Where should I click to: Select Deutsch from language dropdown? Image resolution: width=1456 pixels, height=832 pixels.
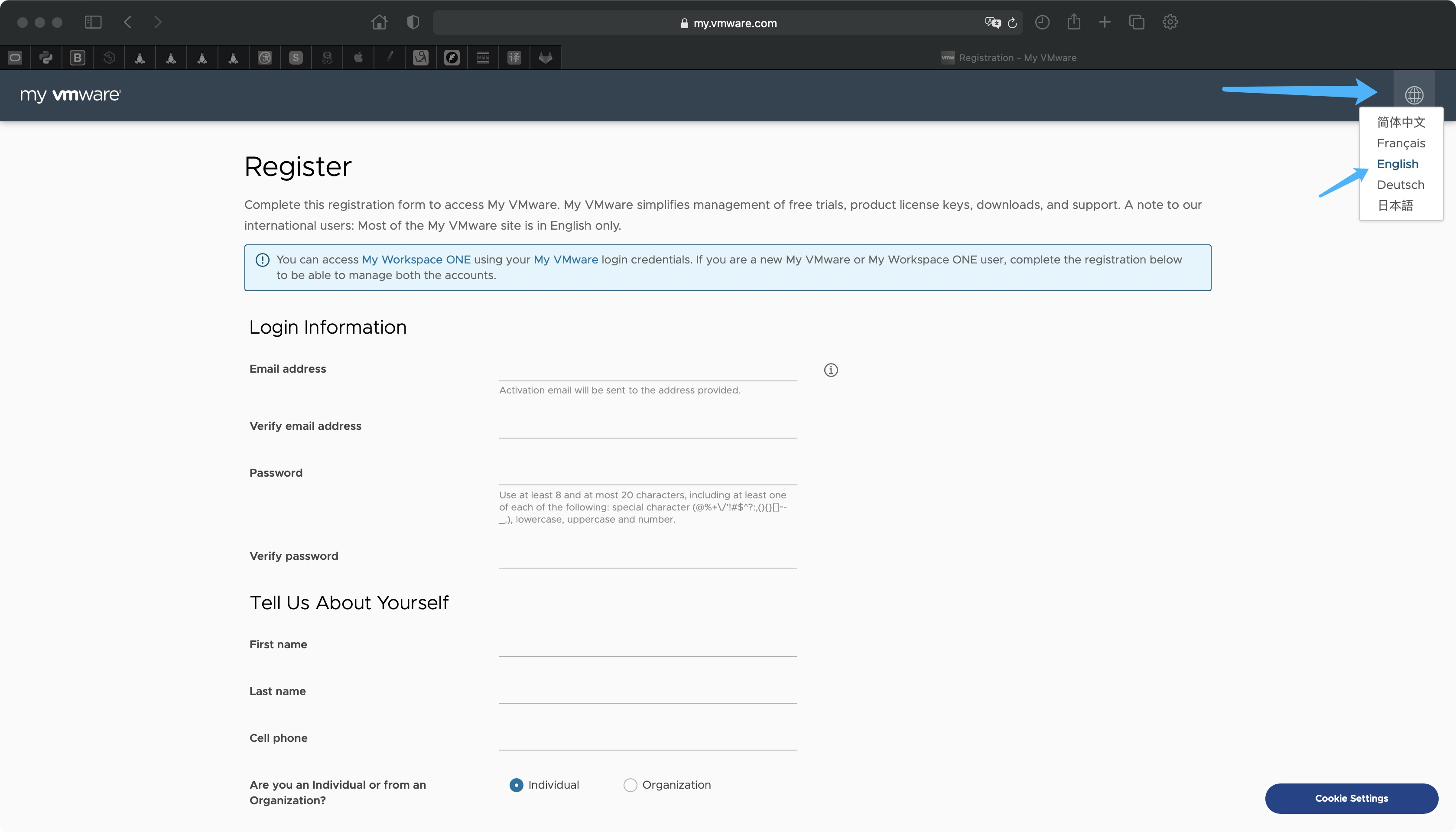pyautogui.click(x=1402, y=184)
